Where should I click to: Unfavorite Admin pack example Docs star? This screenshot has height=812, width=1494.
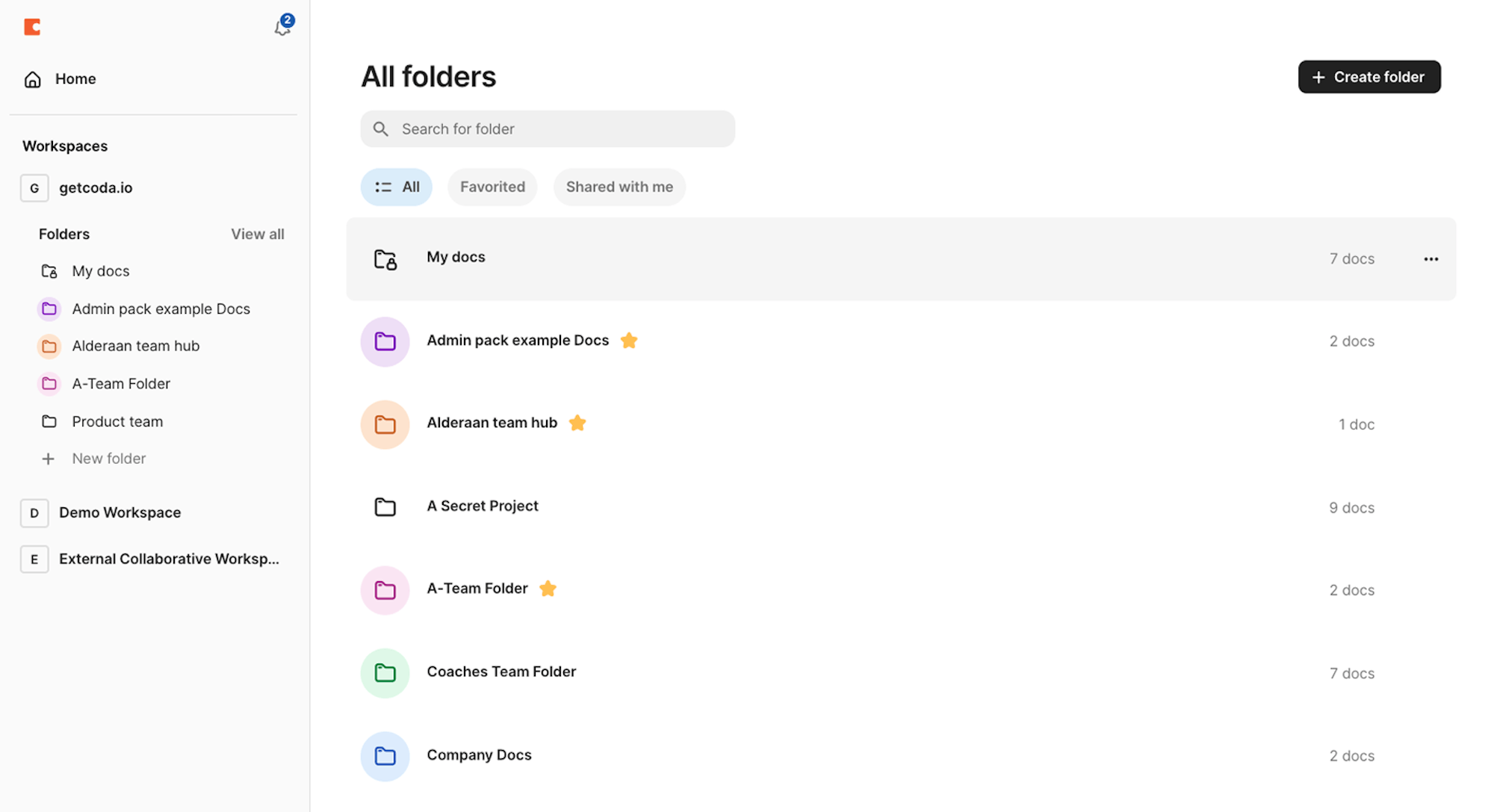[629, 341]
